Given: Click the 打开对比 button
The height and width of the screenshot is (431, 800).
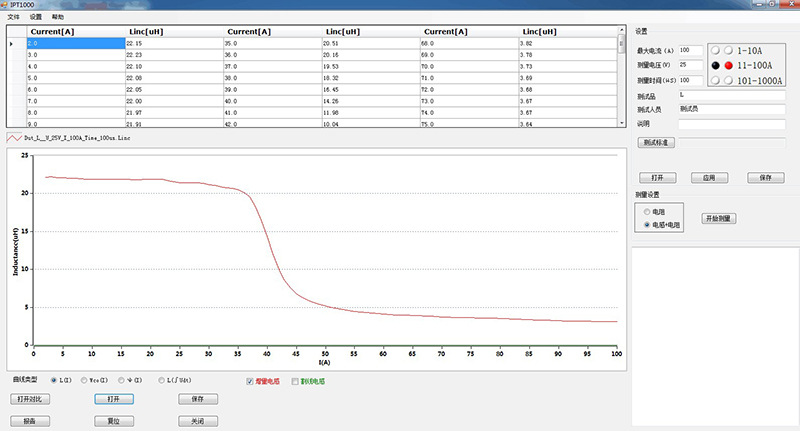Looking at the screenshot, I should click(30, 399).
